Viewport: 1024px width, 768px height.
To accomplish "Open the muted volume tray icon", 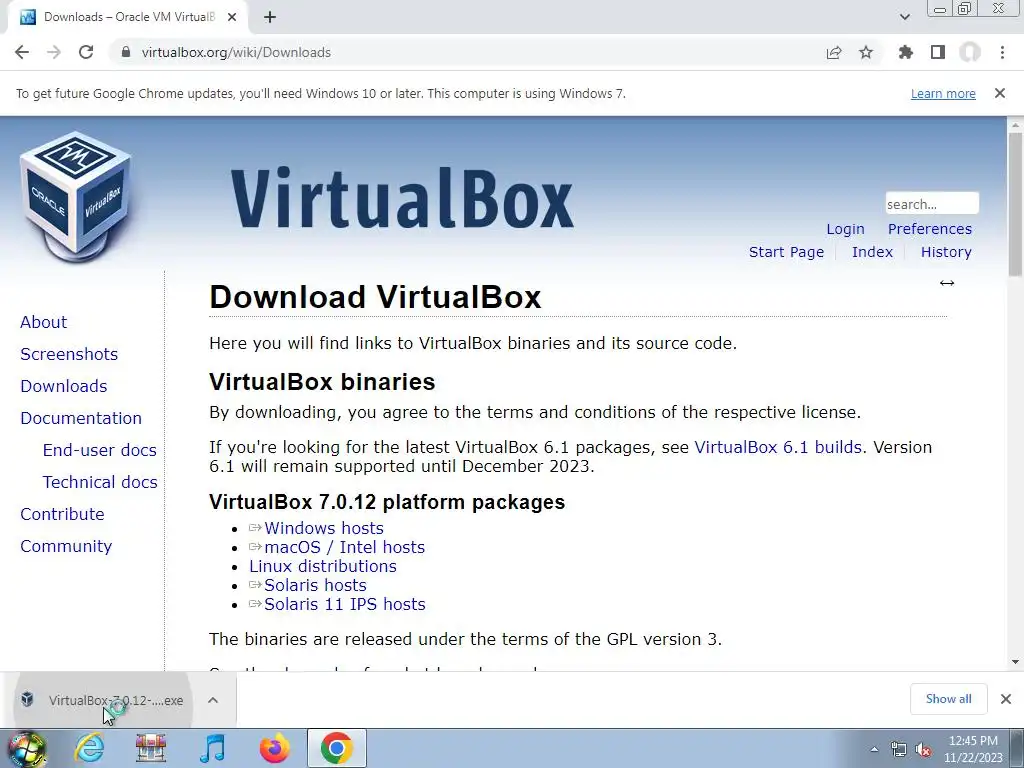I will (x=923, y=750).
